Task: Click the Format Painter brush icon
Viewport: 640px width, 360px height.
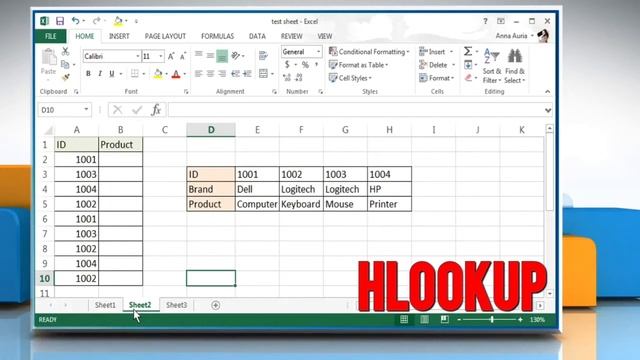Action: [65, 77]
